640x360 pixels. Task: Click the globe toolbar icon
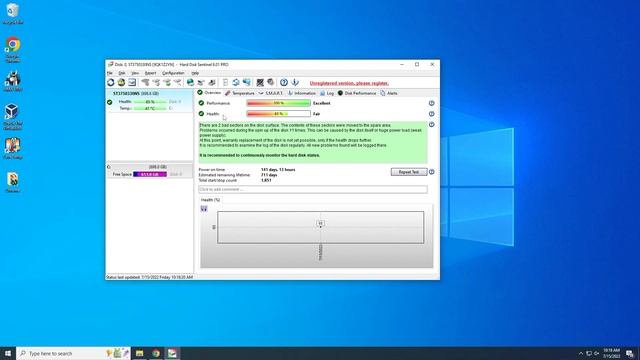190,82
